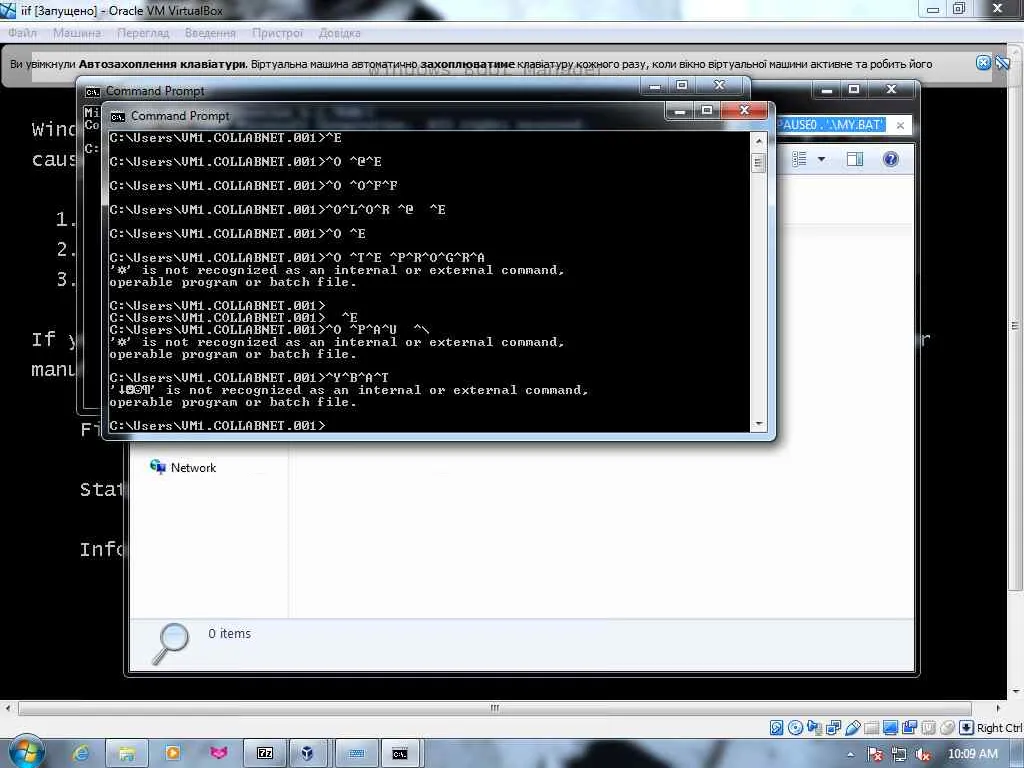Image resolution: width=1024 pixels, height=768 pixels.
Task: Open the Пристрої menu
Action: (278, 33)
